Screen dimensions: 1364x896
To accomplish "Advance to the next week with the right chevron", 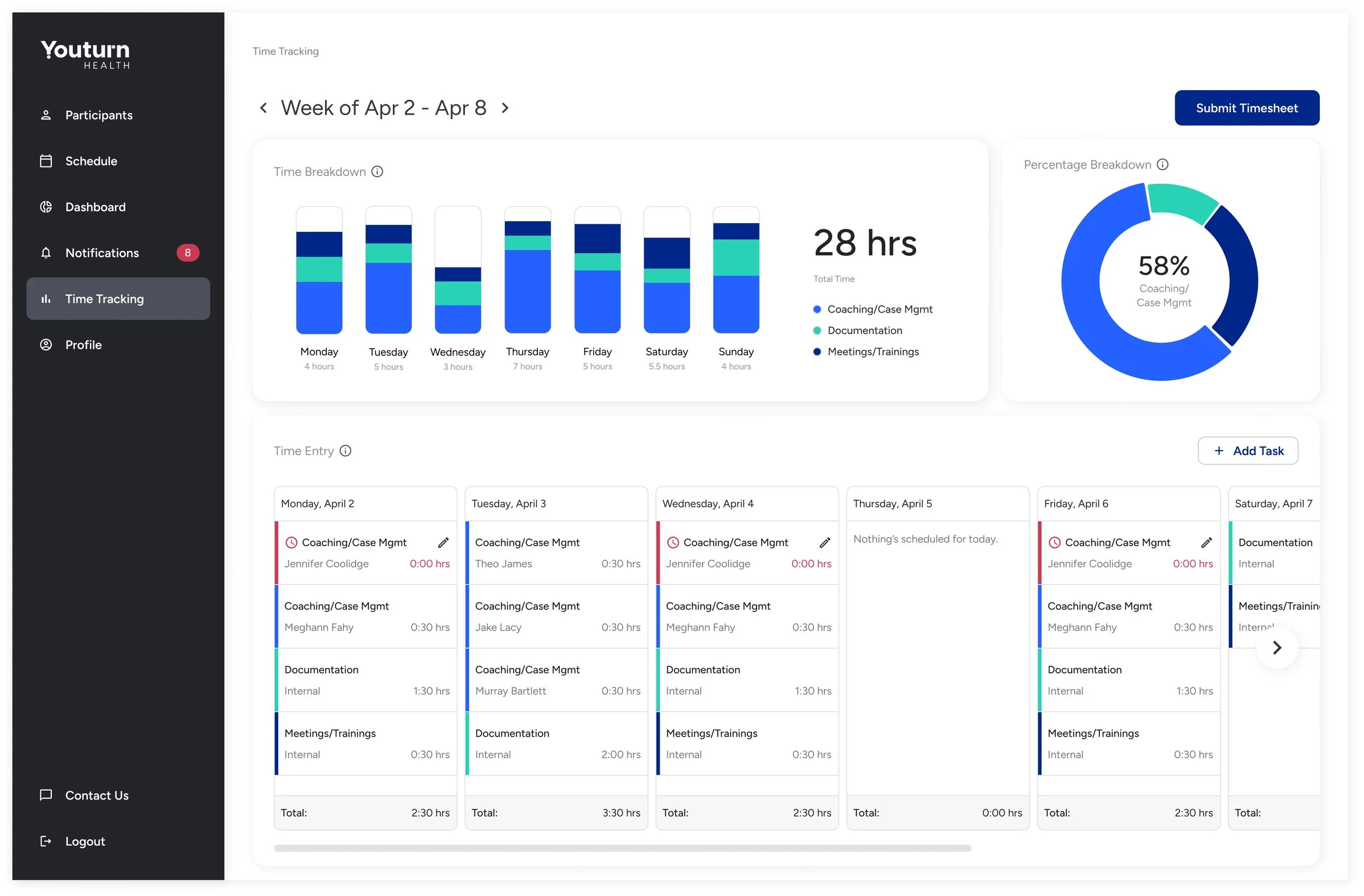I will pos(505,108).
